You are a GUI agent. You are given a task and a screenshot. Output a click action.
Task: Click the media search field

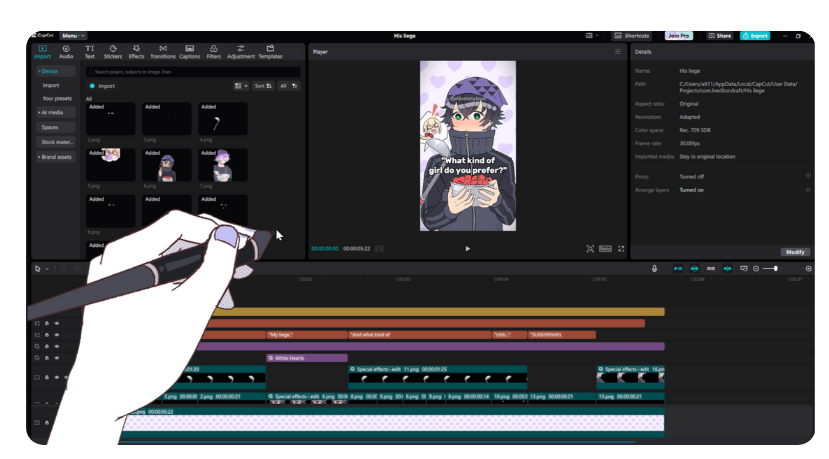pos(194,71)
